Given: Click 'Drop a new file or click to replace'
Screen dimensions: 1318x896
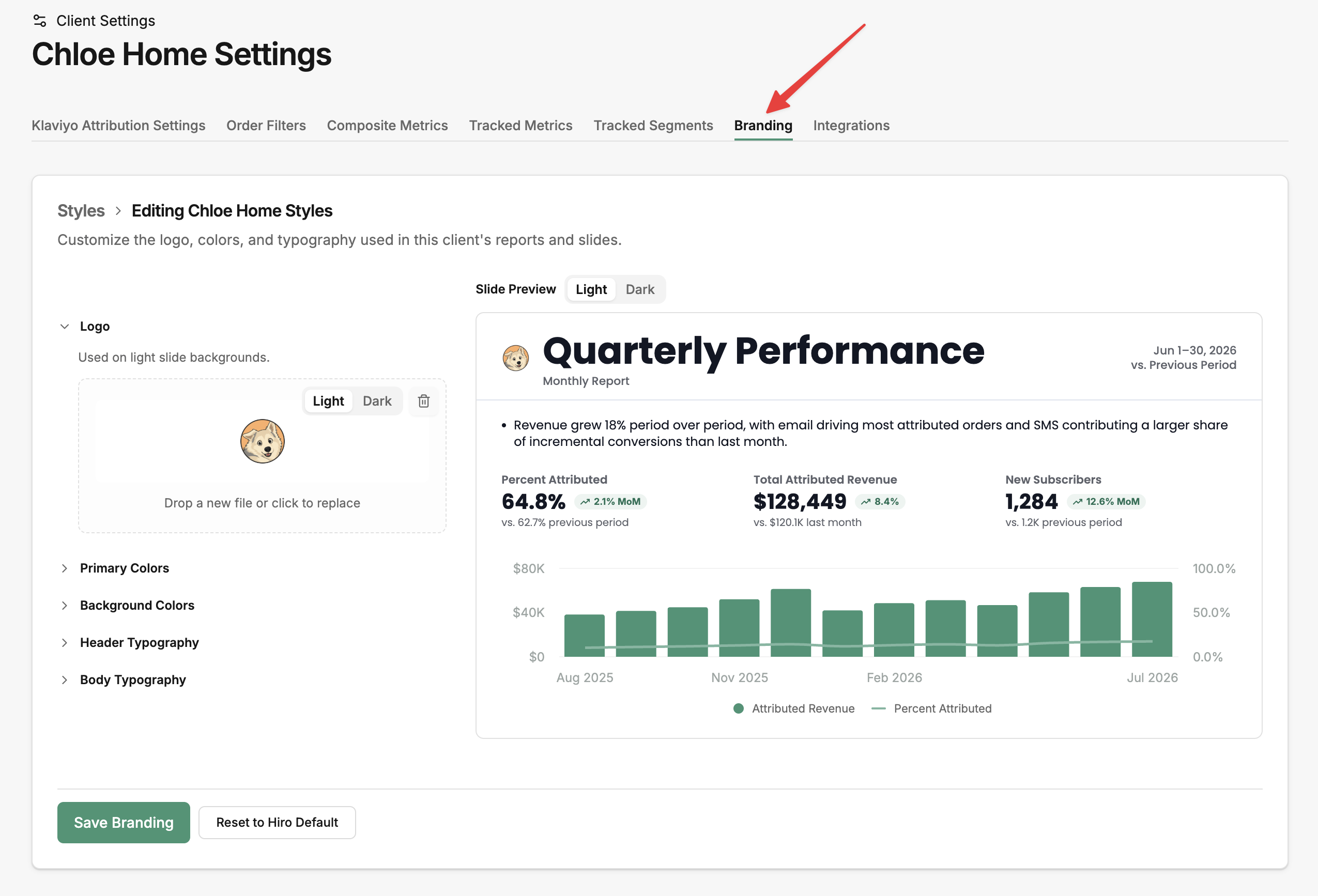Looking at the screenshot, I should (x=262, y=503).
